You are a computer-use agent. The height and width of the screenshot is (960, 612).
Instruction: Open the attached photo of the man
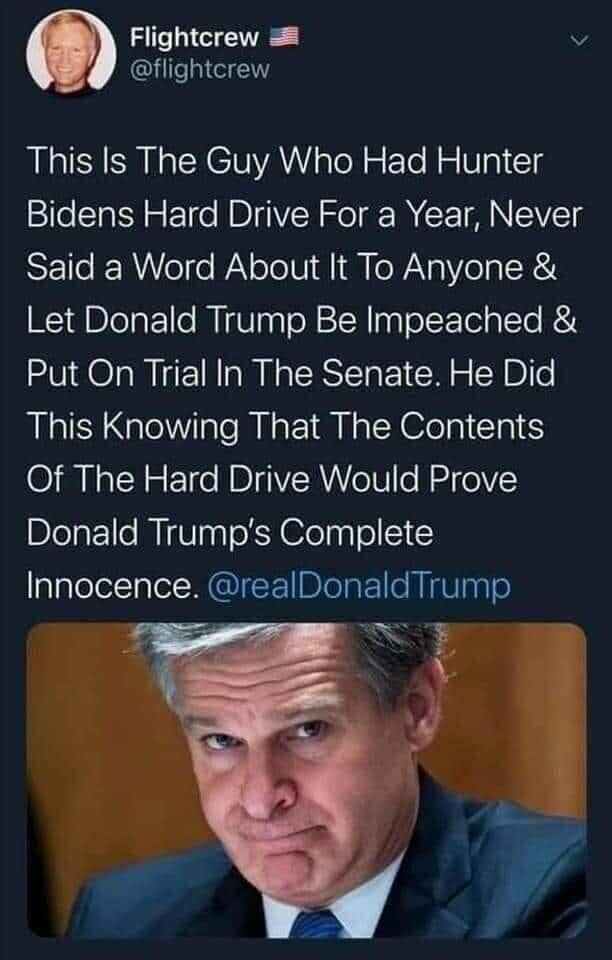(307, 779)
